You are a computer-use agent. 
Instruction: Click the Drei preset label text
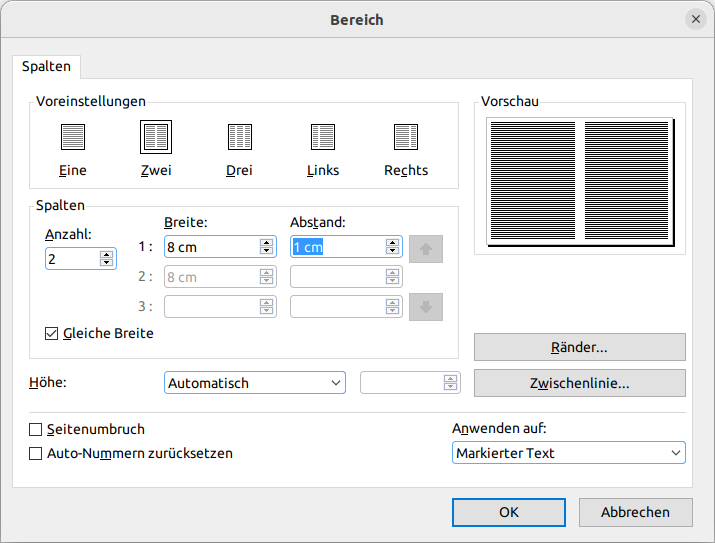pyautogui.click(x=239, y=170)
